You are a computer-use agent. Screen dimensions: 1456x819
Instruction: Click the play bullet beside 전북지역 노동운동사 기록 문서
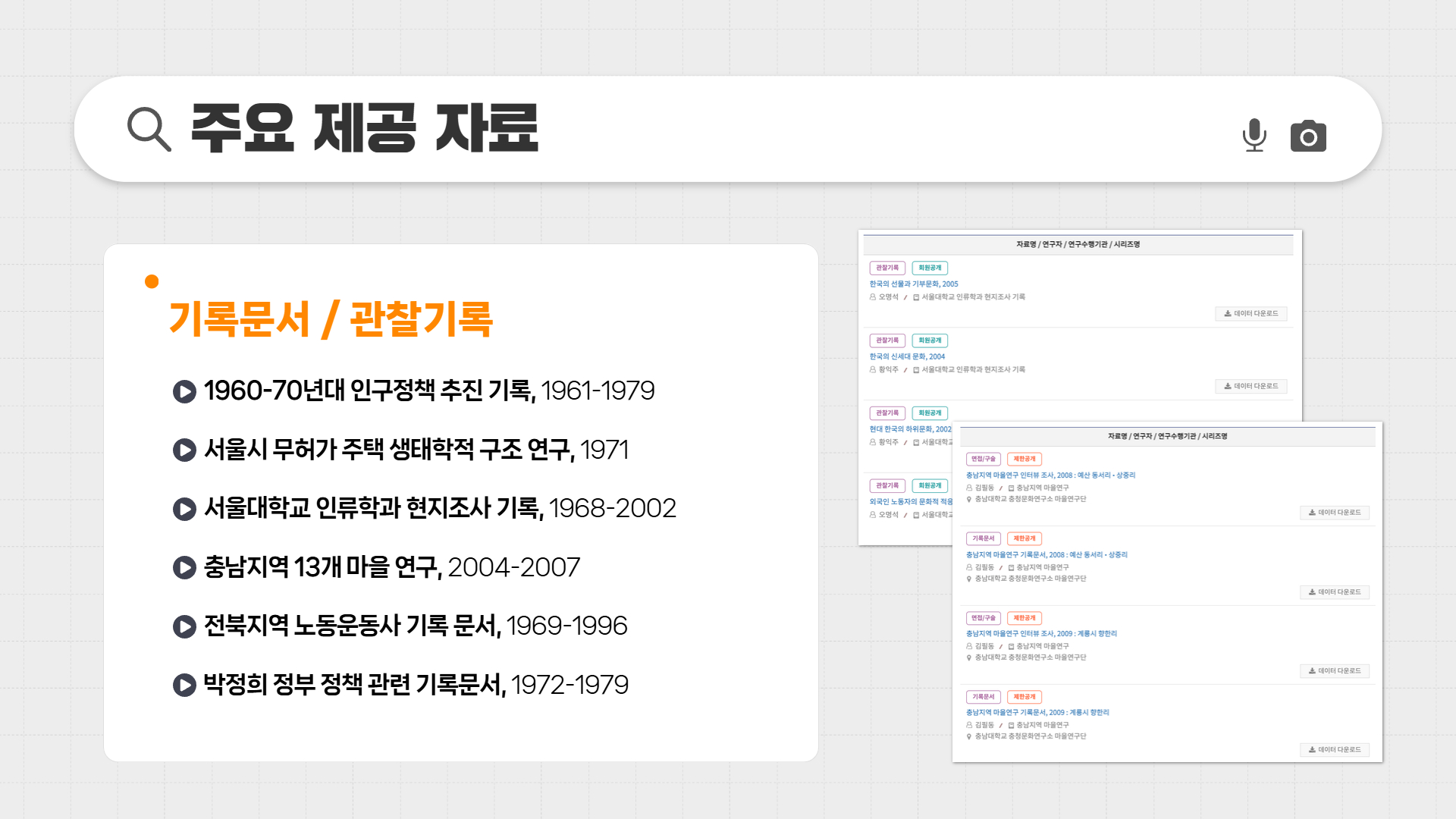click(x=184, y=626)
